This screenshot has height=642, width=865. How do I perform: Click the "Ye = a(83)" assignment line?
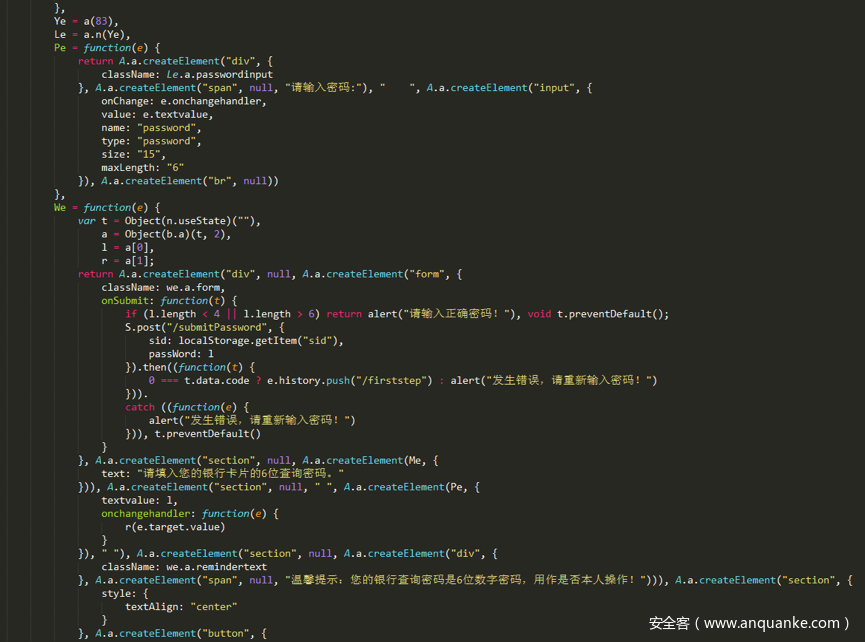[x=88, y=21]
